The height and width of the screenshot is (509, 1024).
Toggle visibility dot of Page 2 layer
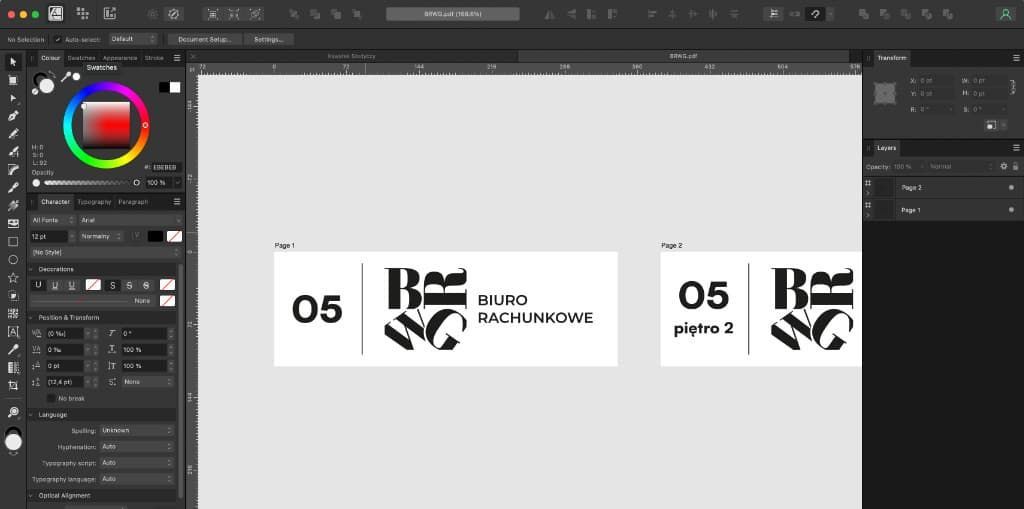(x=1010, y=187)
